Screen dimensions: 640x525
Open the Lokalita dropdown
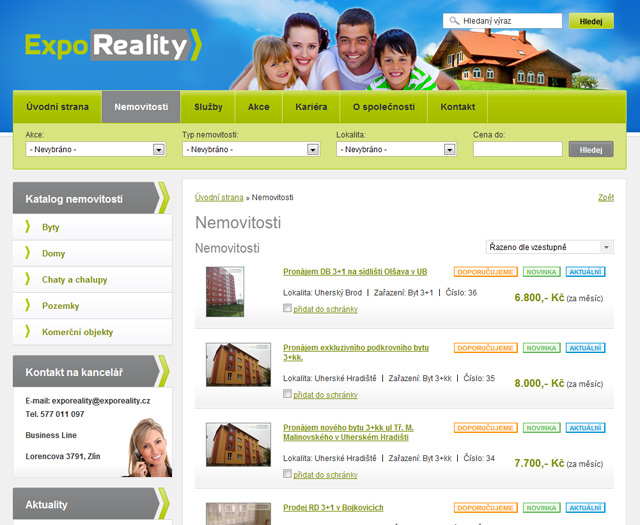[396, 149]
